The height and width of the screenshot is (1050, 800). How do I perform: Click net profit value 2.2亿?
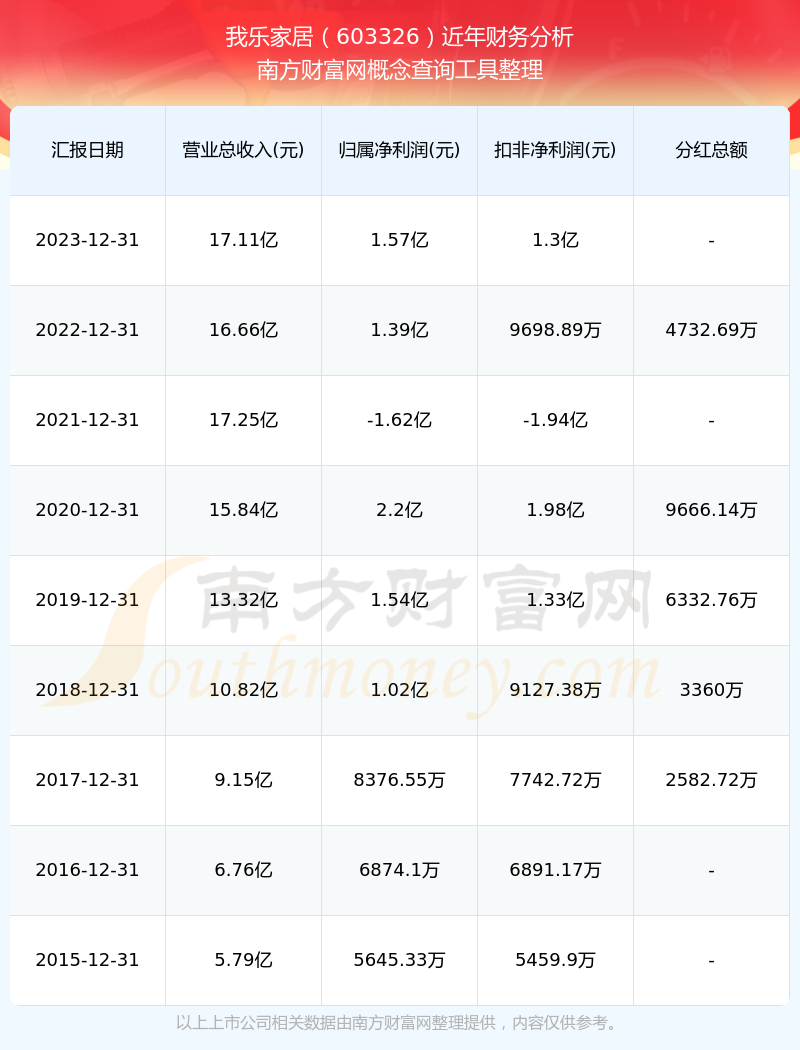[400, 510]
